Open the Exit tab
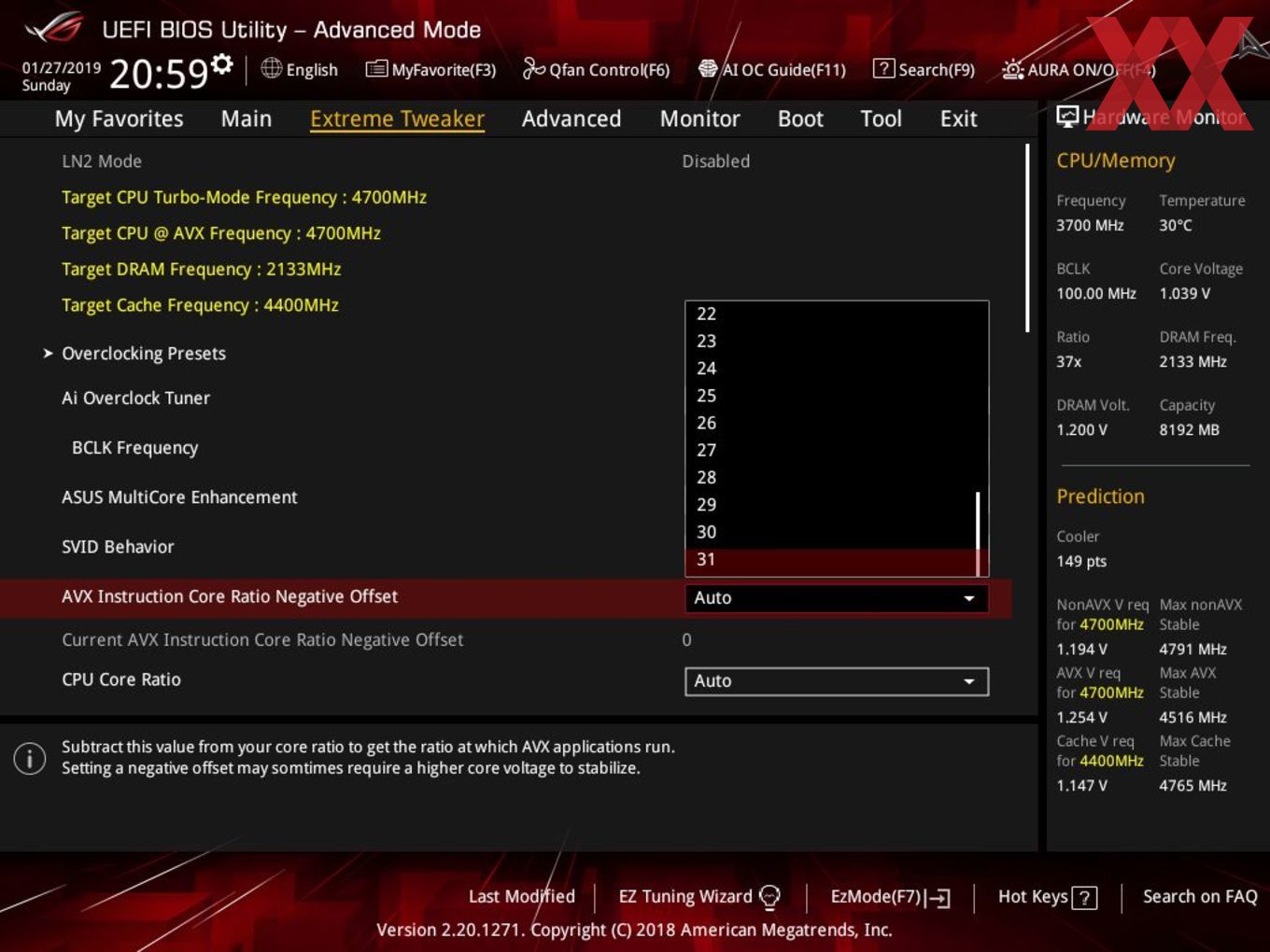Screen dimensions: 1270x952 [x=958, y=119]
